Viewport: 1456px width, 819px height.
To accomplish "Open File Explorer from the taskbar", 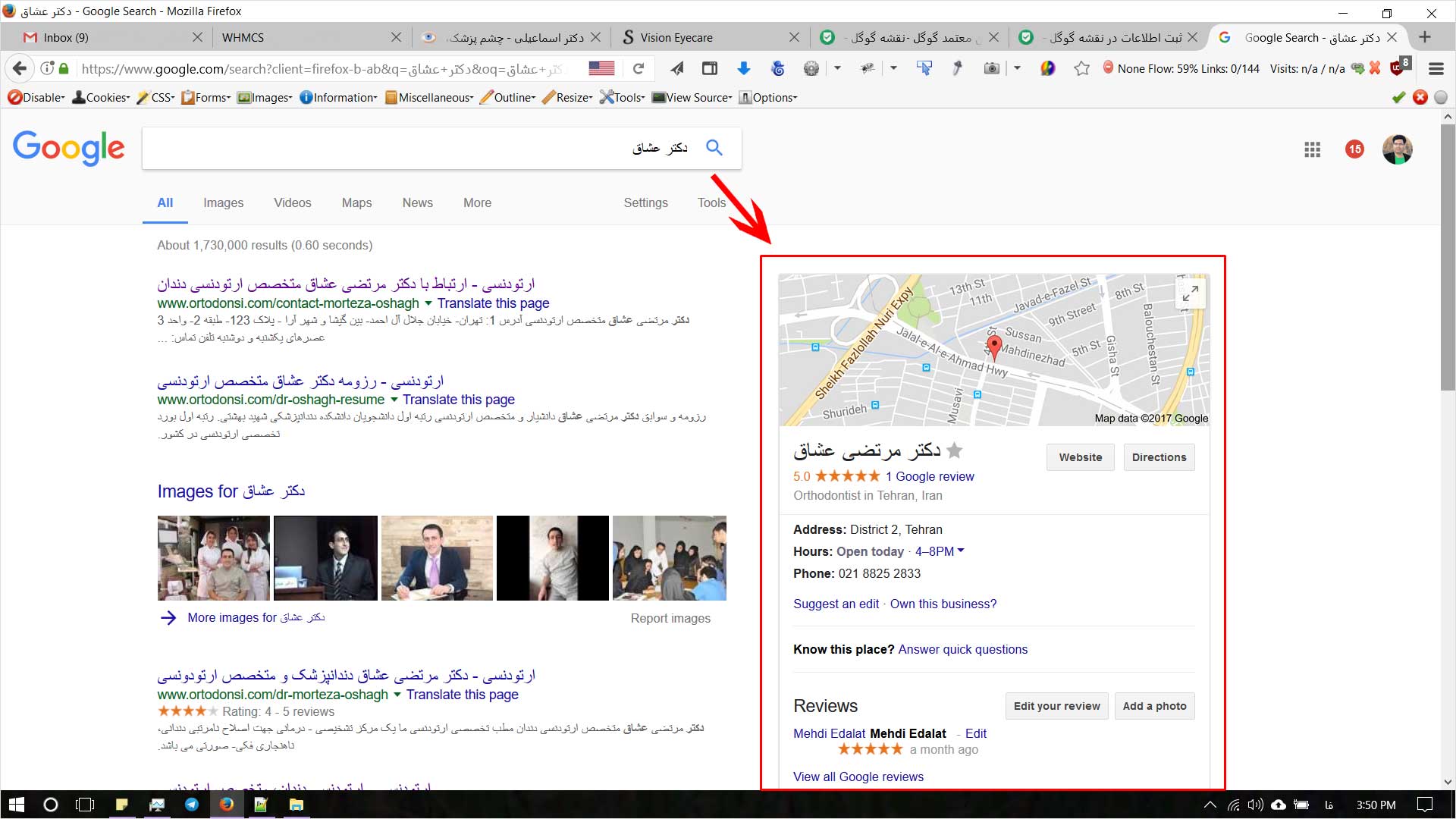I will (x=297, y=805).
